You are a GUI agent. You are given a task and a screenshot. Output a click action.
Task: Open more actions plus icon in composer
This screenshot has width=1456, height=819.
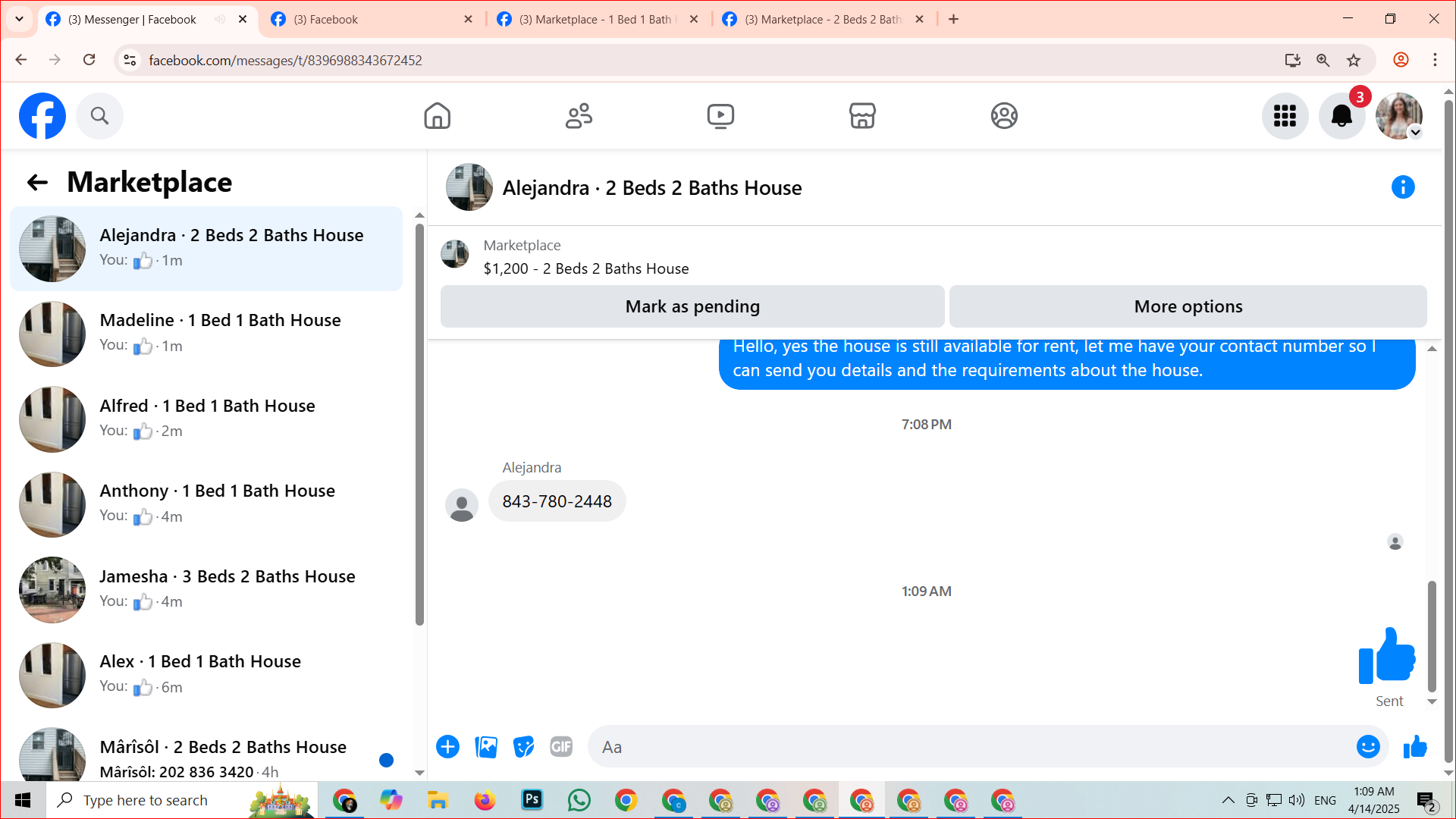coord(447,747)
